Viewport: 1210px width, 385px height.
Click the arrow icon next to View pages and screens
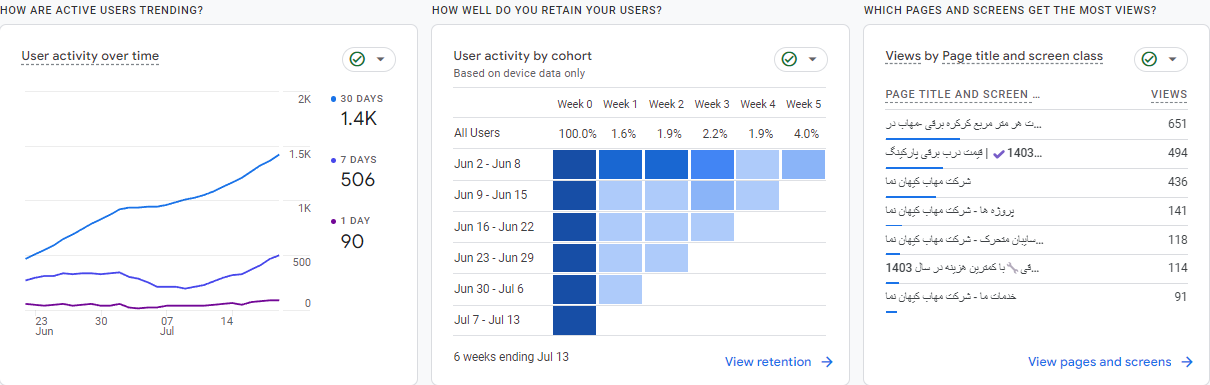(1187, 362)
